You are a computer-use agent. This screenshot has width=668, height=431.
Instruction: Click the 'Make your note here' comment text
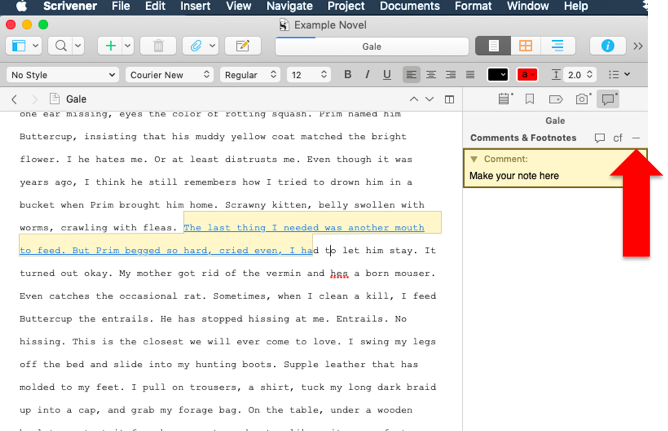click(x=514, y=175)
